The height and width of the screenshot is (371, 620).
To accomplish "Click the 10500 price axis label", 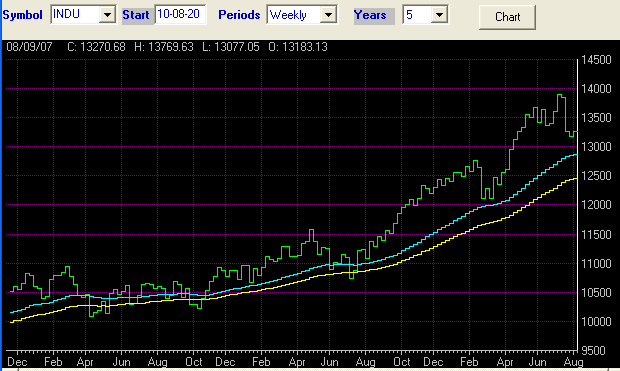I will 596,293.
